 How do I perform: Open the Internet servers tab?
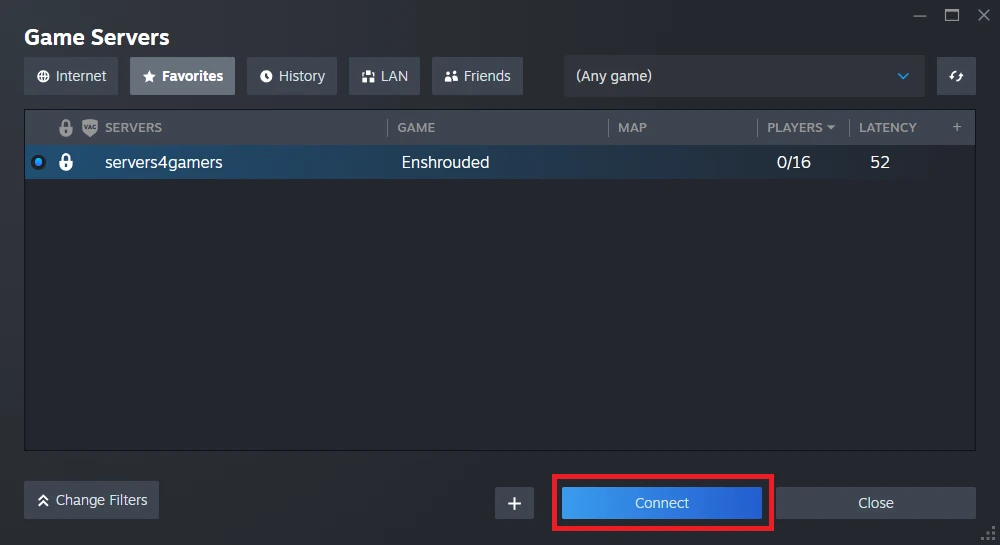(71, 76)
